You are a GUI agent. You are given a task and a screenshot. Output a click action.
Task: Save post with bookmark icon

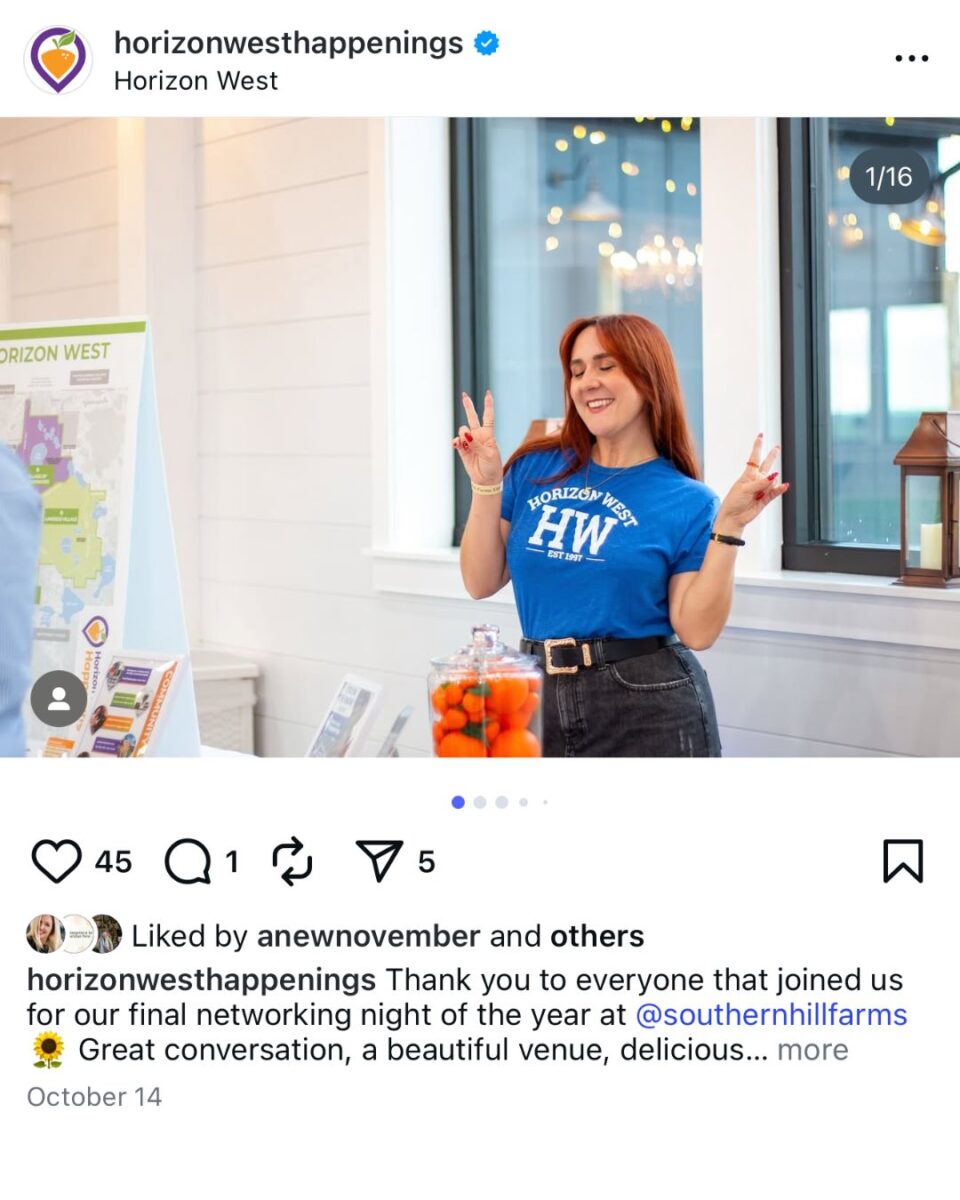pos(903,861)
